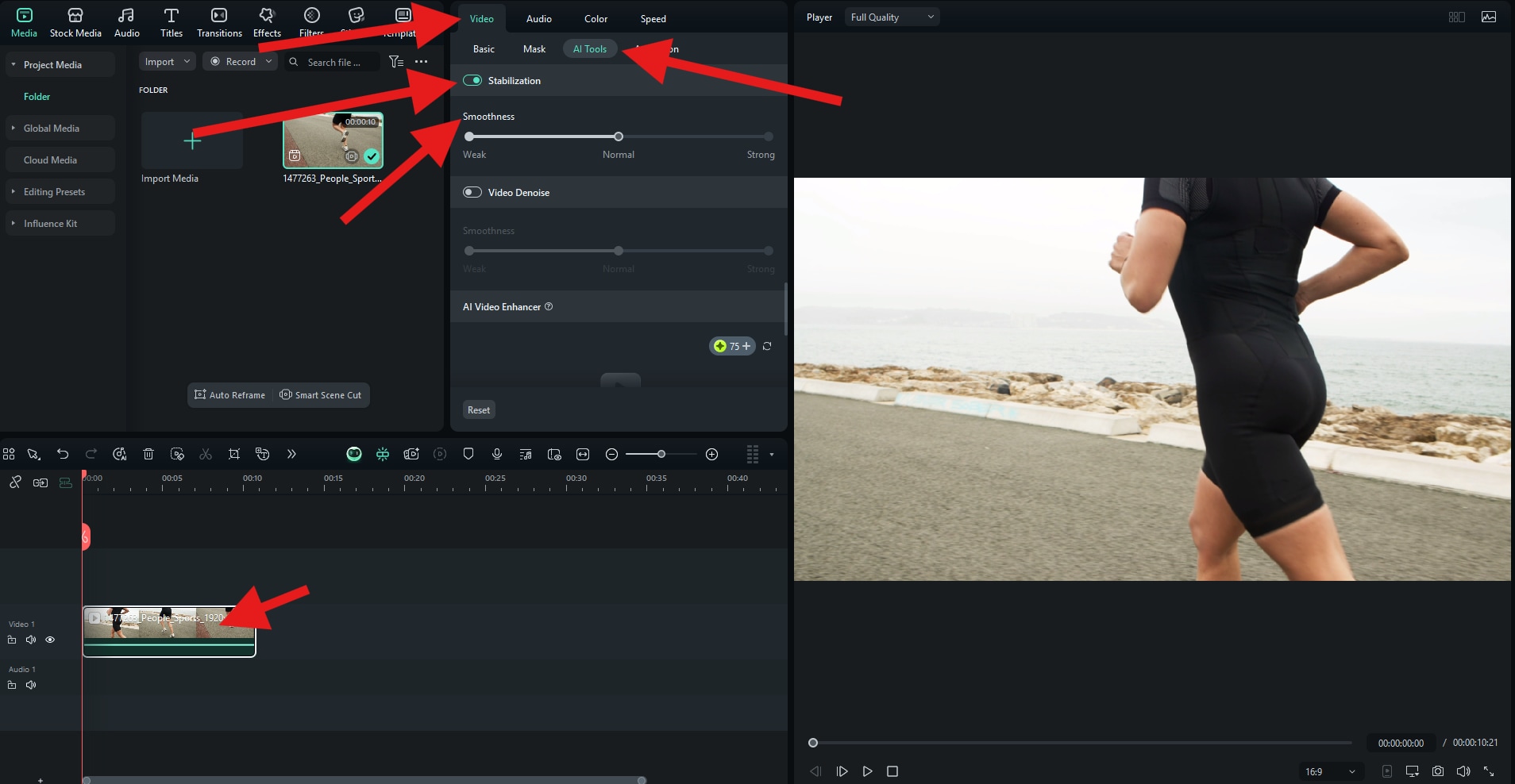Open the three-dot more options in media panel
The image size is (1515, 784).
(422, 62)
